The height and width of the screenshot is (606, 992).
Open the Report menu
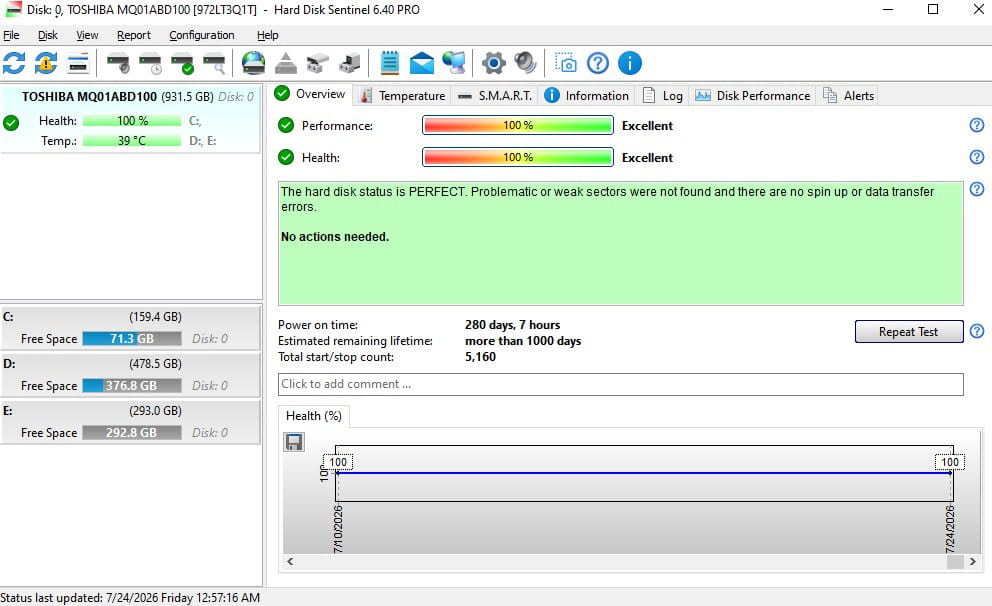(133, 35)
